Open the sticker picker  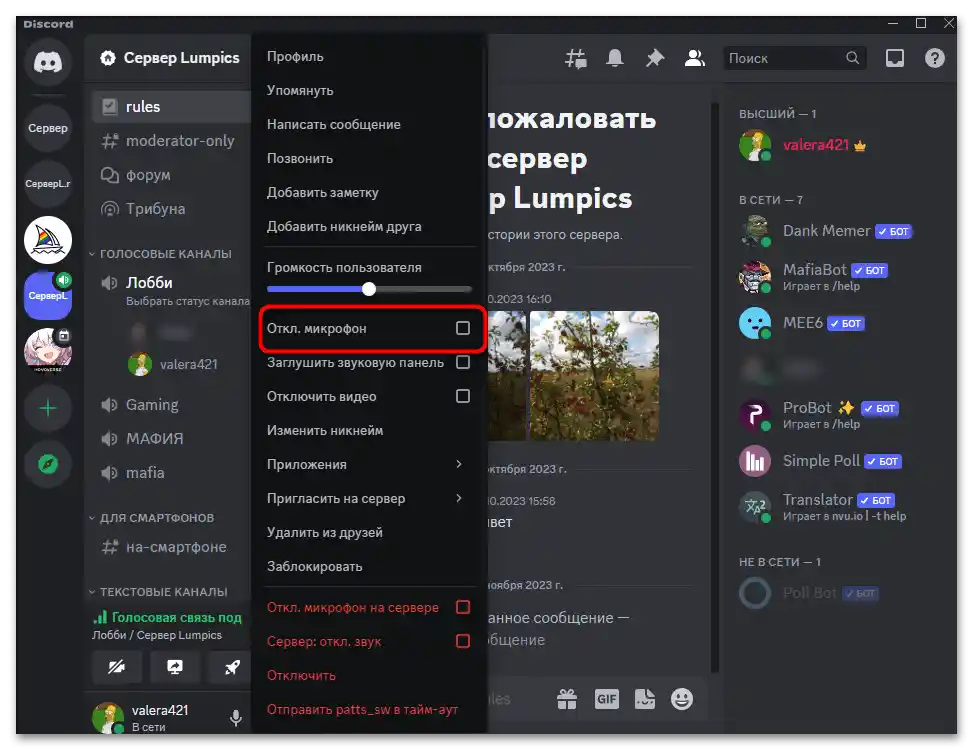(645, 698)
